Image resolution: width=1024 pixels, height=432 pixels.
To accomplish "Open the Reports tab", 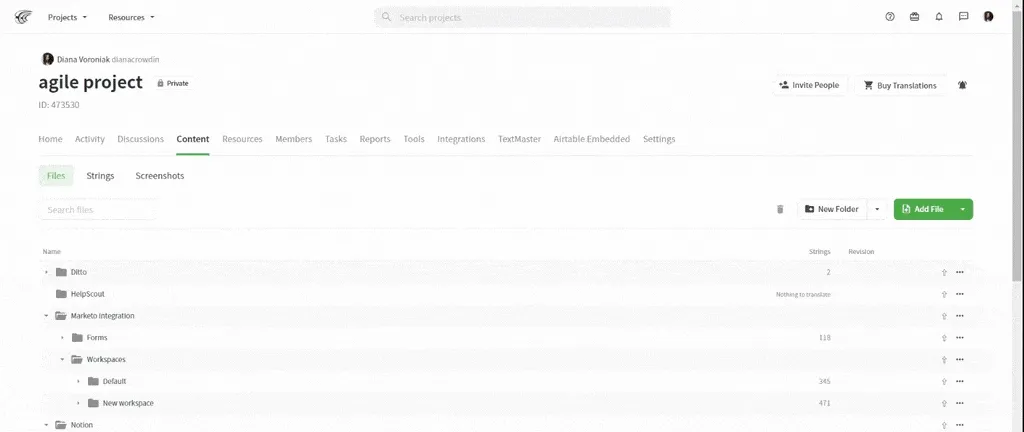I will click(375, 139).
